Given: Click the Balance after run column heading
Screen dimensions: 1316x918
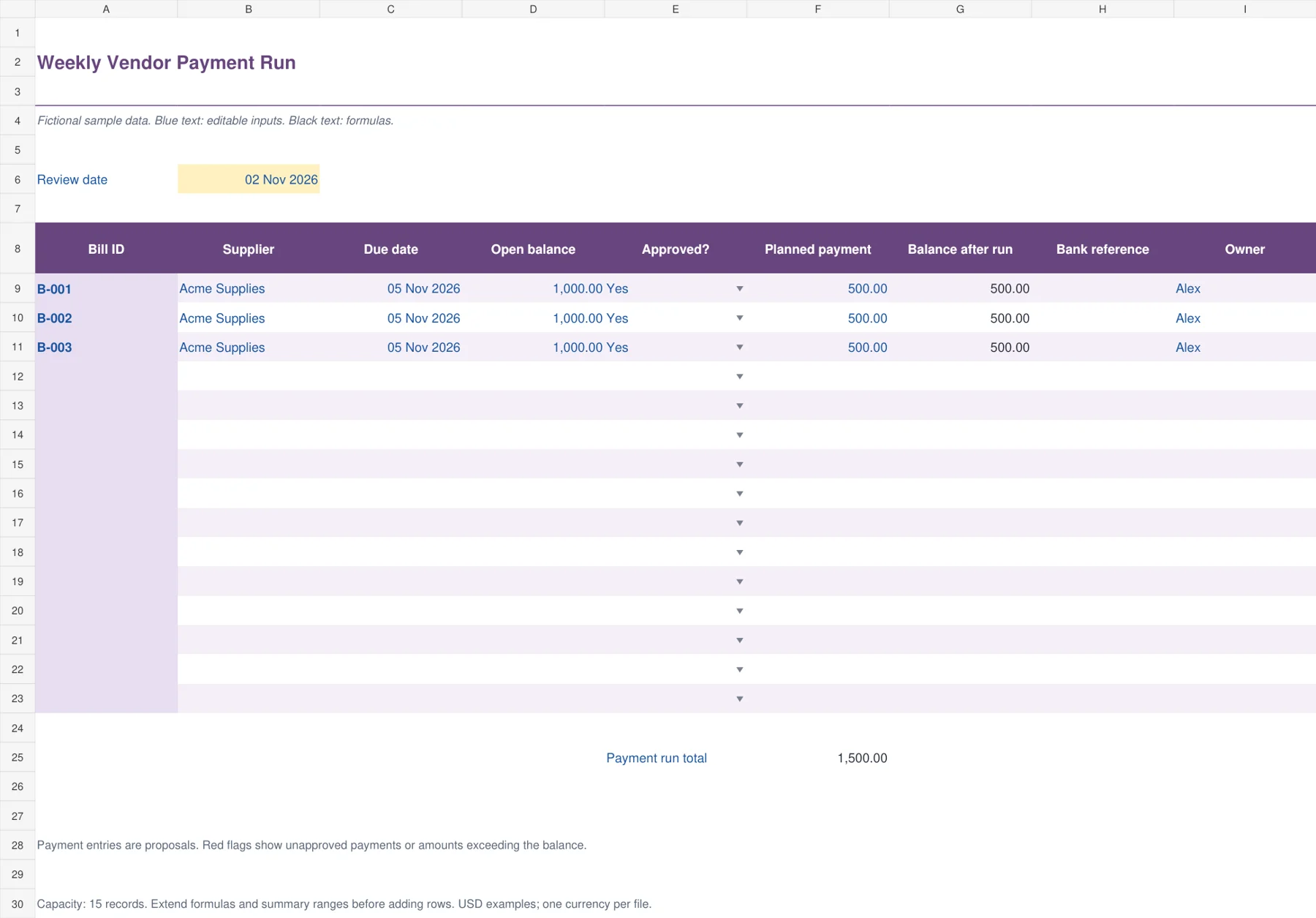Looking at the screenshot, I should 960,249.
